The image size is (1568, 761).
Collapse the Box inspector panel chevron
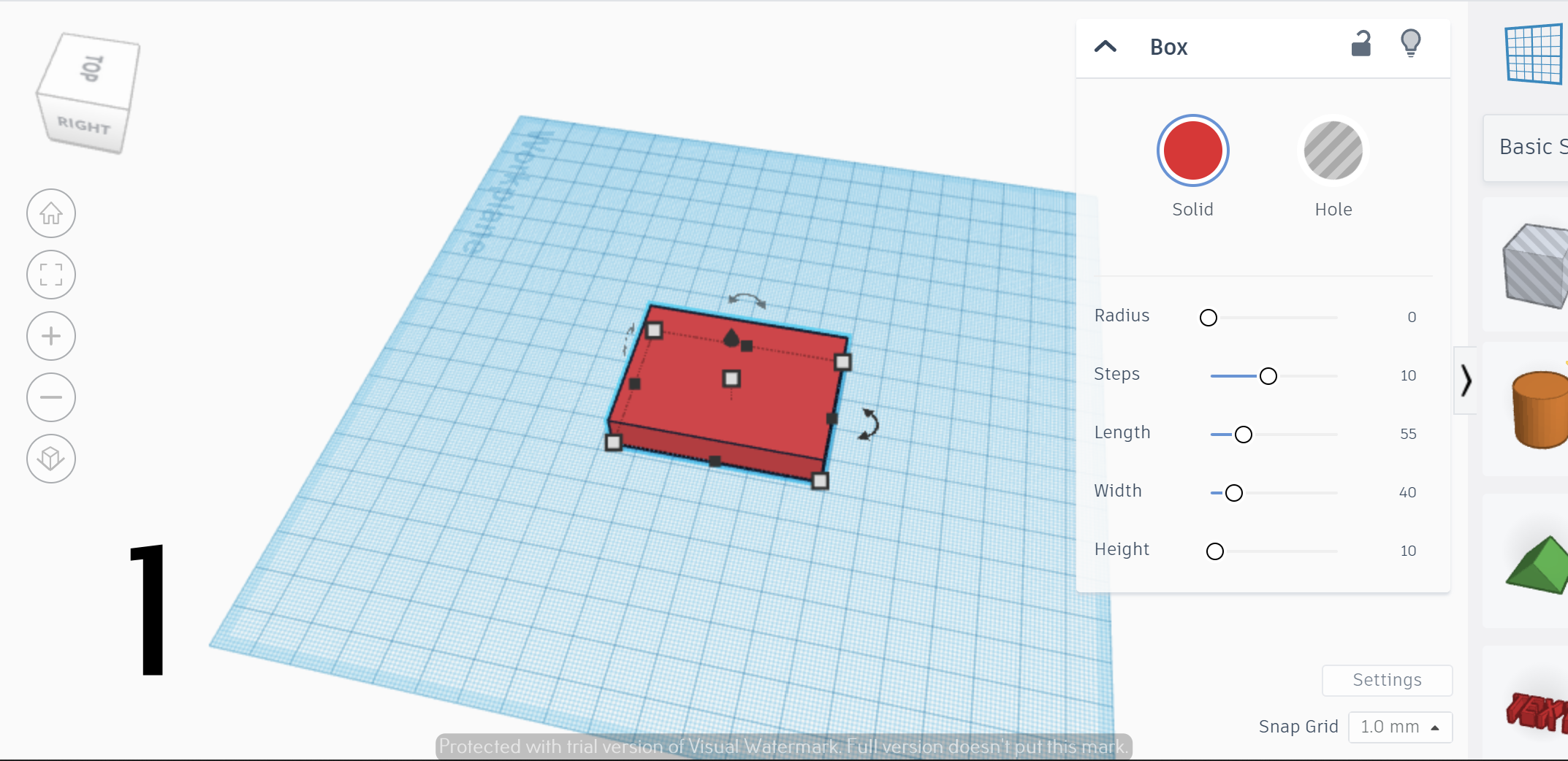pyautogui.click(x=1105, y=47)
